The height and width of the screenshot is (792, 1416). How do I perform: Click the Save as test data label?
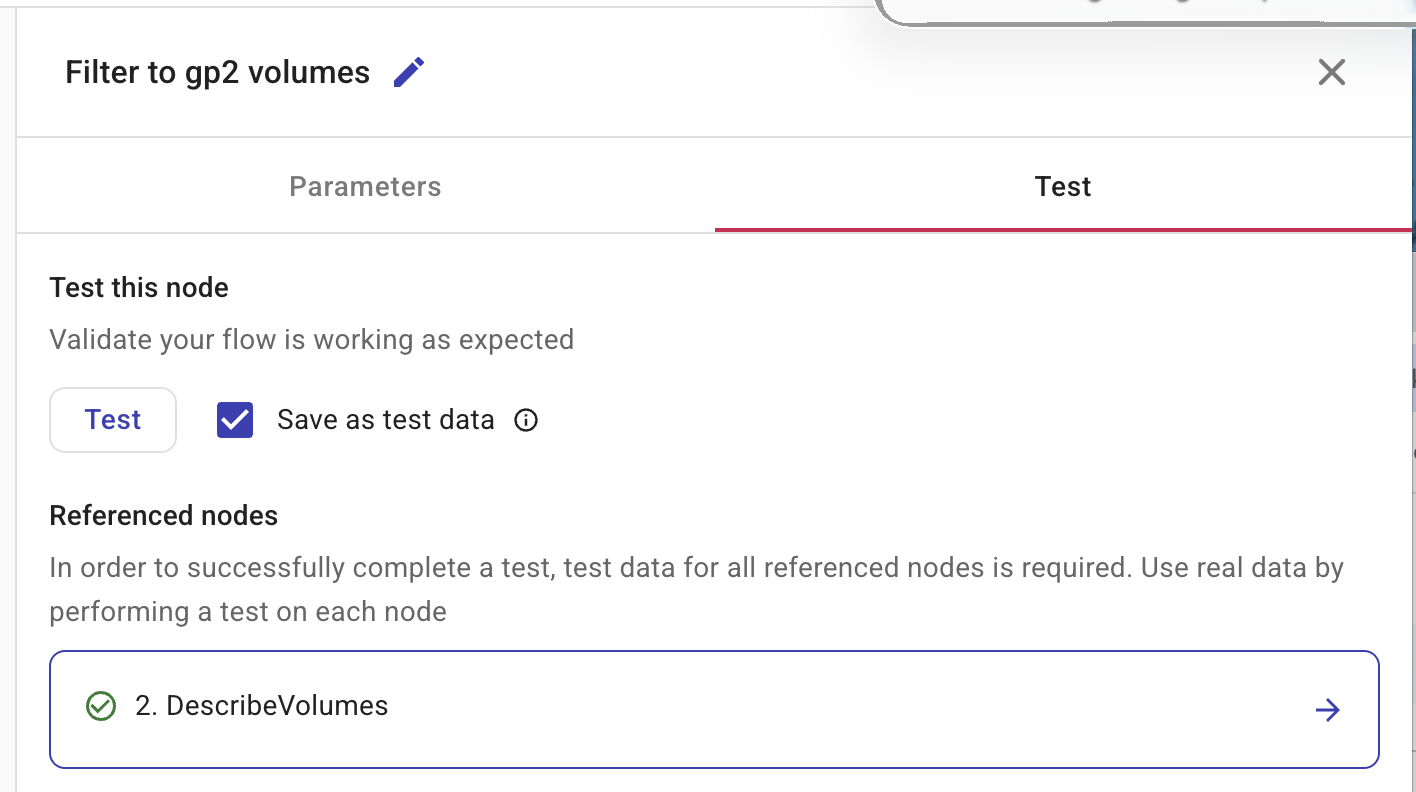pyautogui.click(x=385, y=420)
